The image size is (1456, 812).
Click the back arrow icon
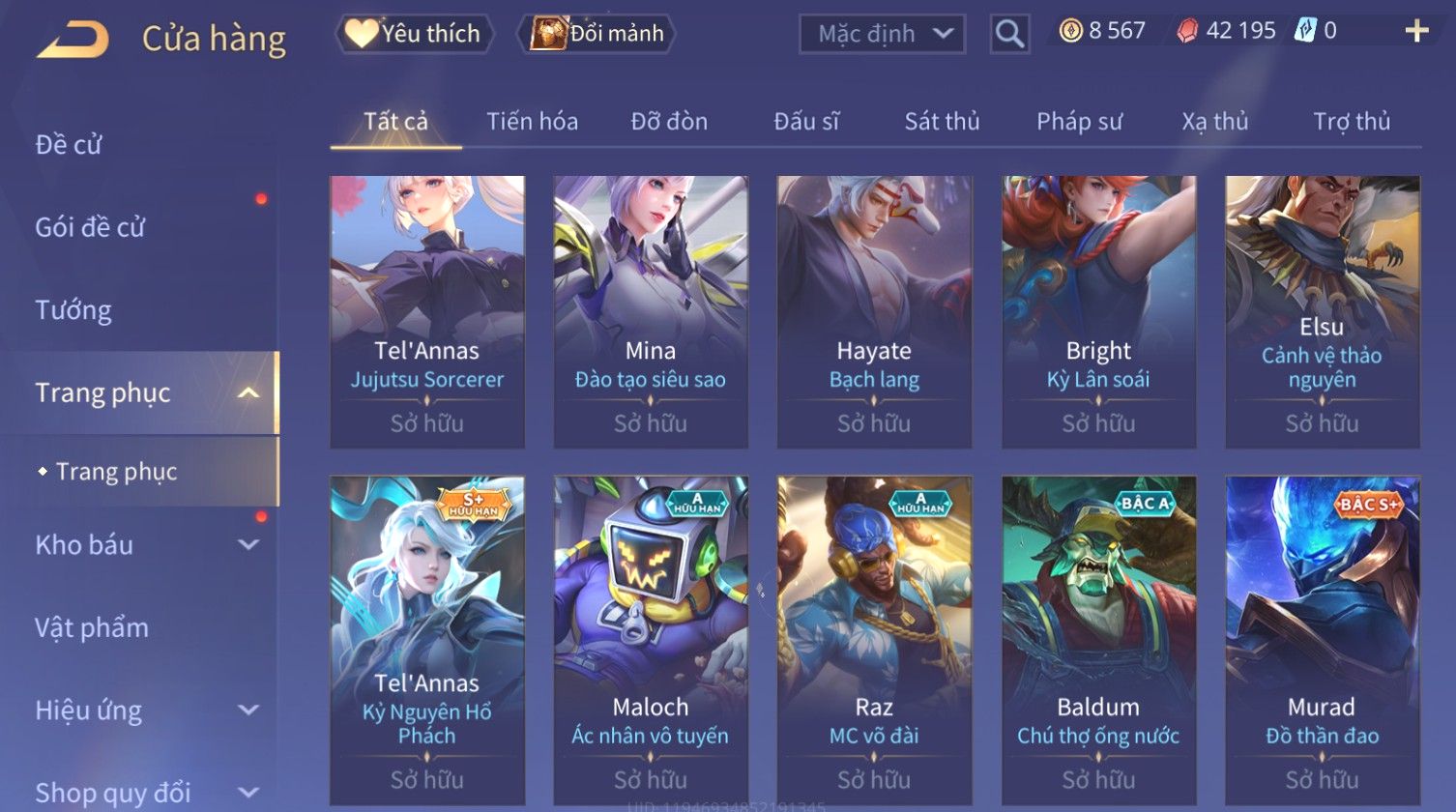73,40
